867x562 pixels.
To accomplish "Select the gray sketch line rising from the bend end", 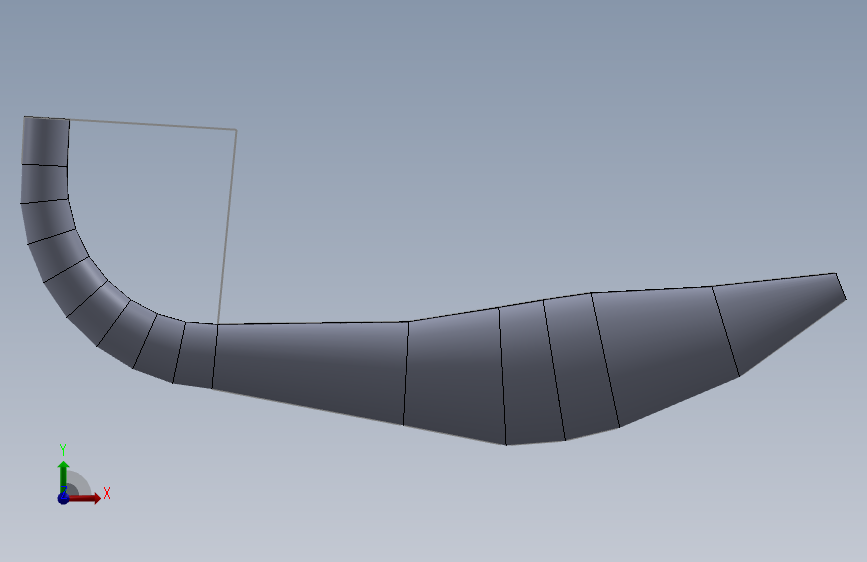I will click(227, 227).
